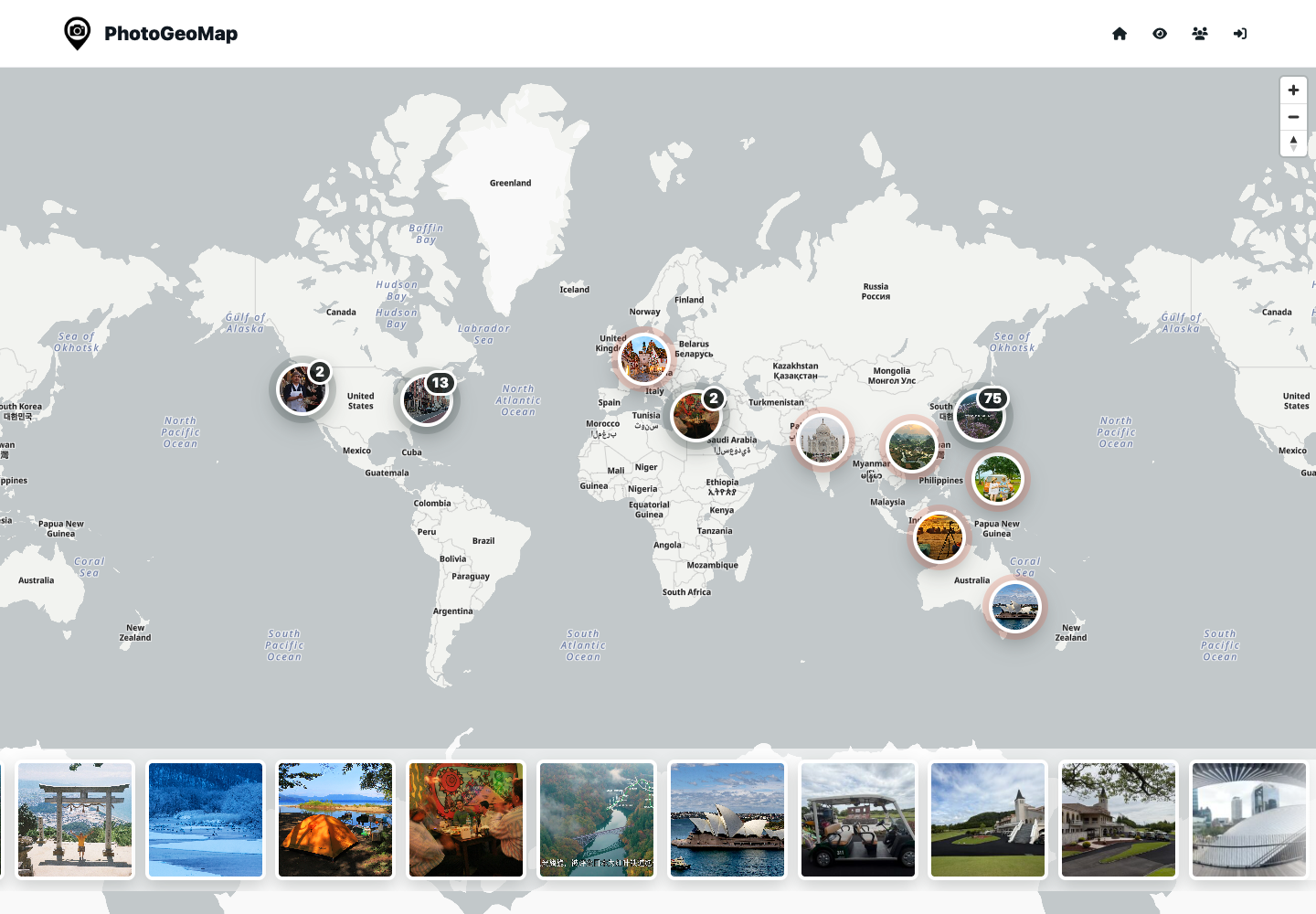This screenshot has height=914, width=1316.
Task: Open the cluster of 2 photos near Saudi Arabia
Action: click(x=696, y=415)
